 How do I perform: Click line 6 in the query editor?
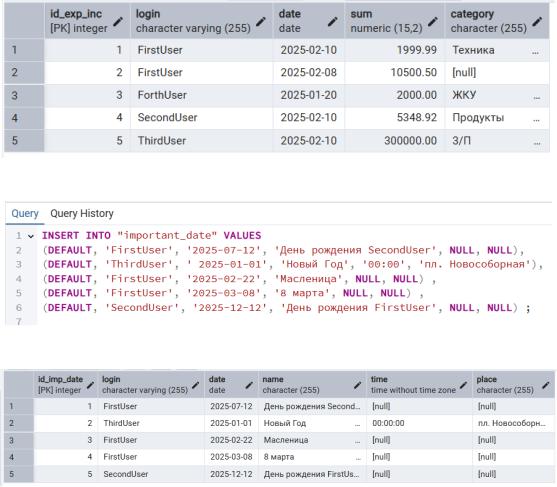[286, 308]
